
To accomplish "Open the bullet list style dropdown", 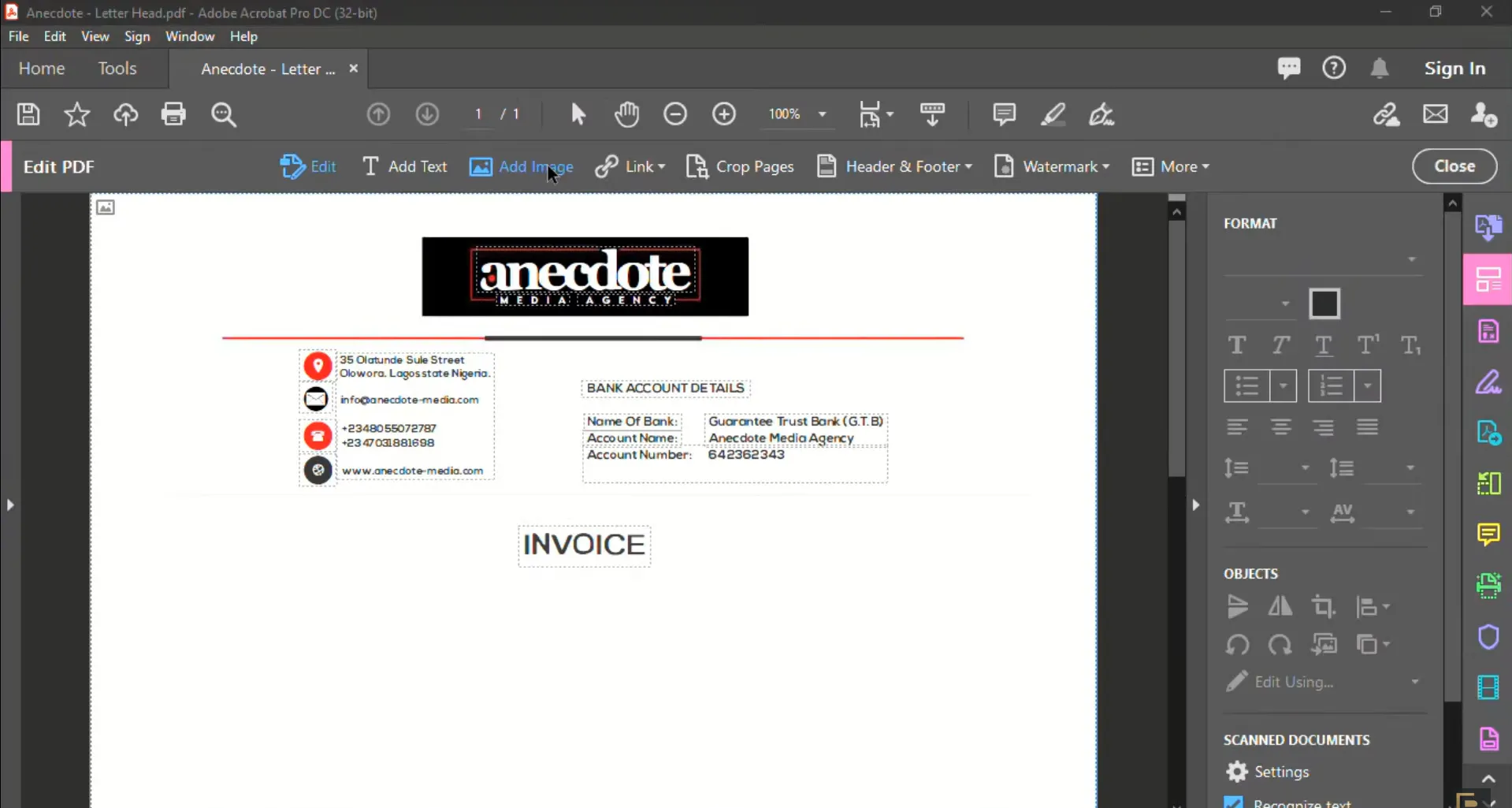I will [1284, 386].
